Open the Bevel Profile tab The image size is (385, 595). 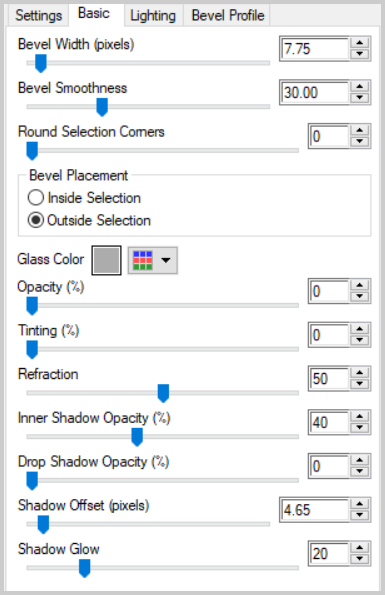coord(228,16)
